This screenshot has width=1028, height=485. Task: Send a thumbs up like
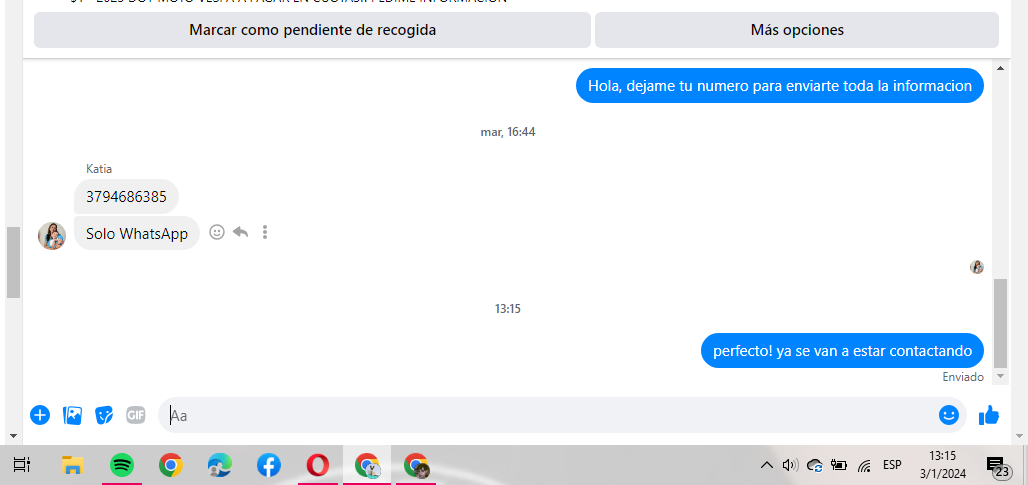[x=989, y=415]
